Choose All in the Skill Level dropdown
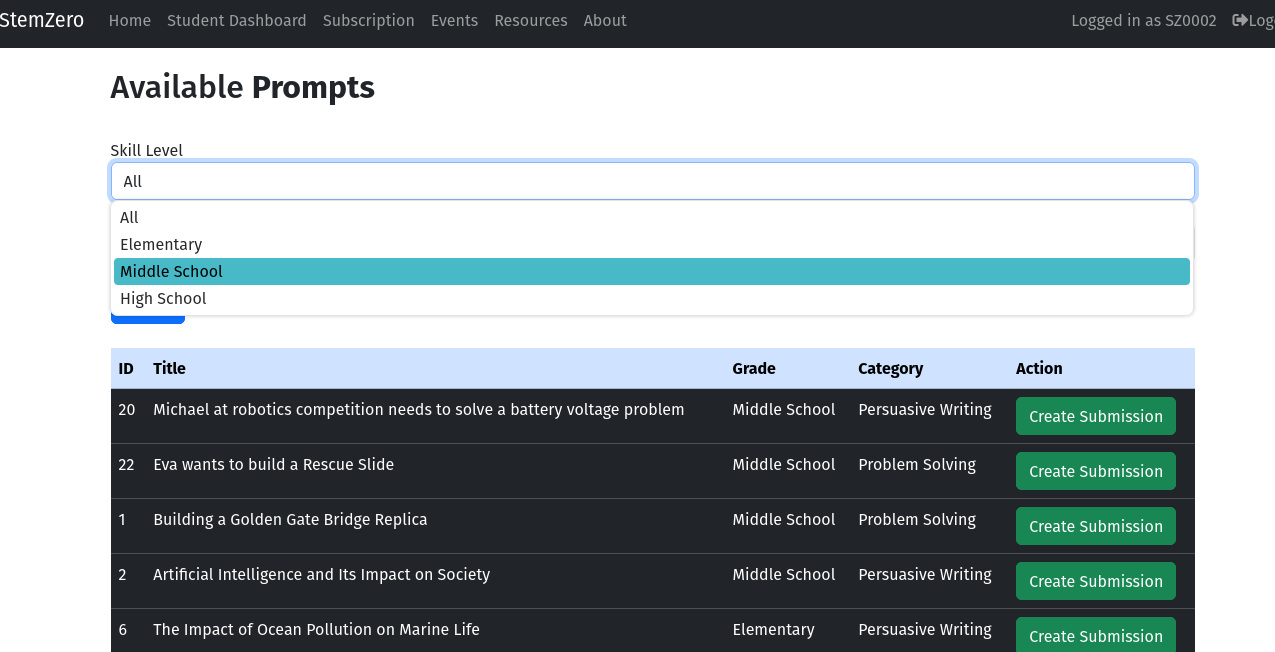The height and width of the screenshot is (652, 1275). click(x=128, y=217)
